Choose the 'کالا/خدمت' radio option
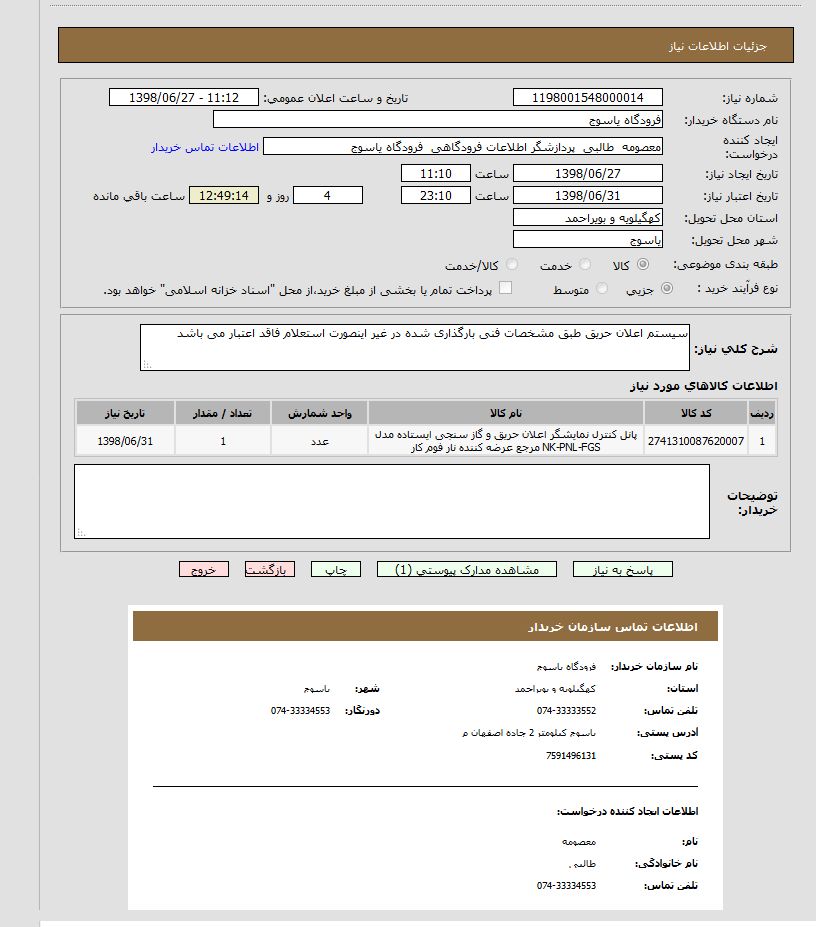The width and height of the screenshot is (816, 927). pos(512,265)
